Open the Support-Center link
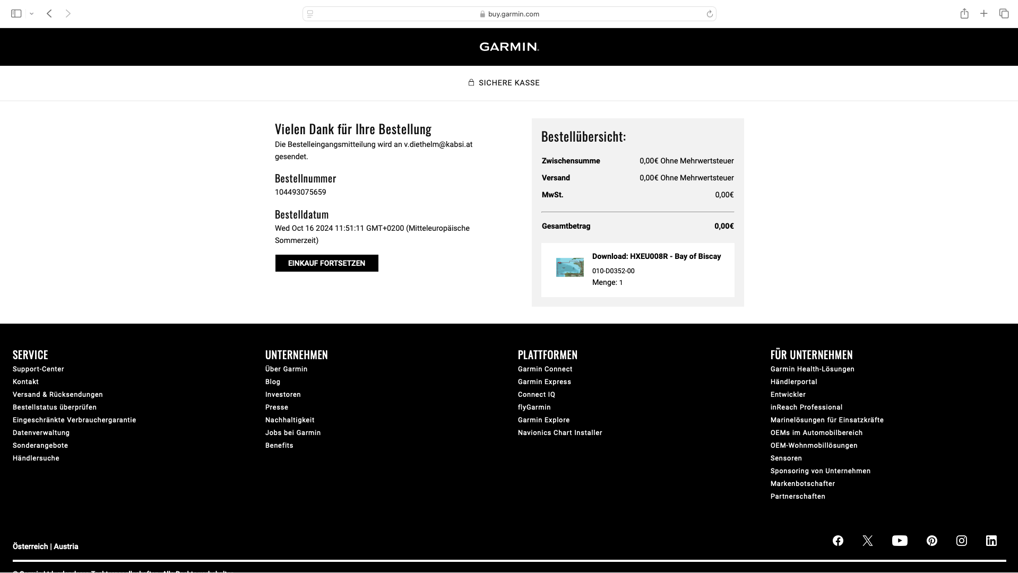Screen dimensions: 1018x573 click(x=38, y=369)
